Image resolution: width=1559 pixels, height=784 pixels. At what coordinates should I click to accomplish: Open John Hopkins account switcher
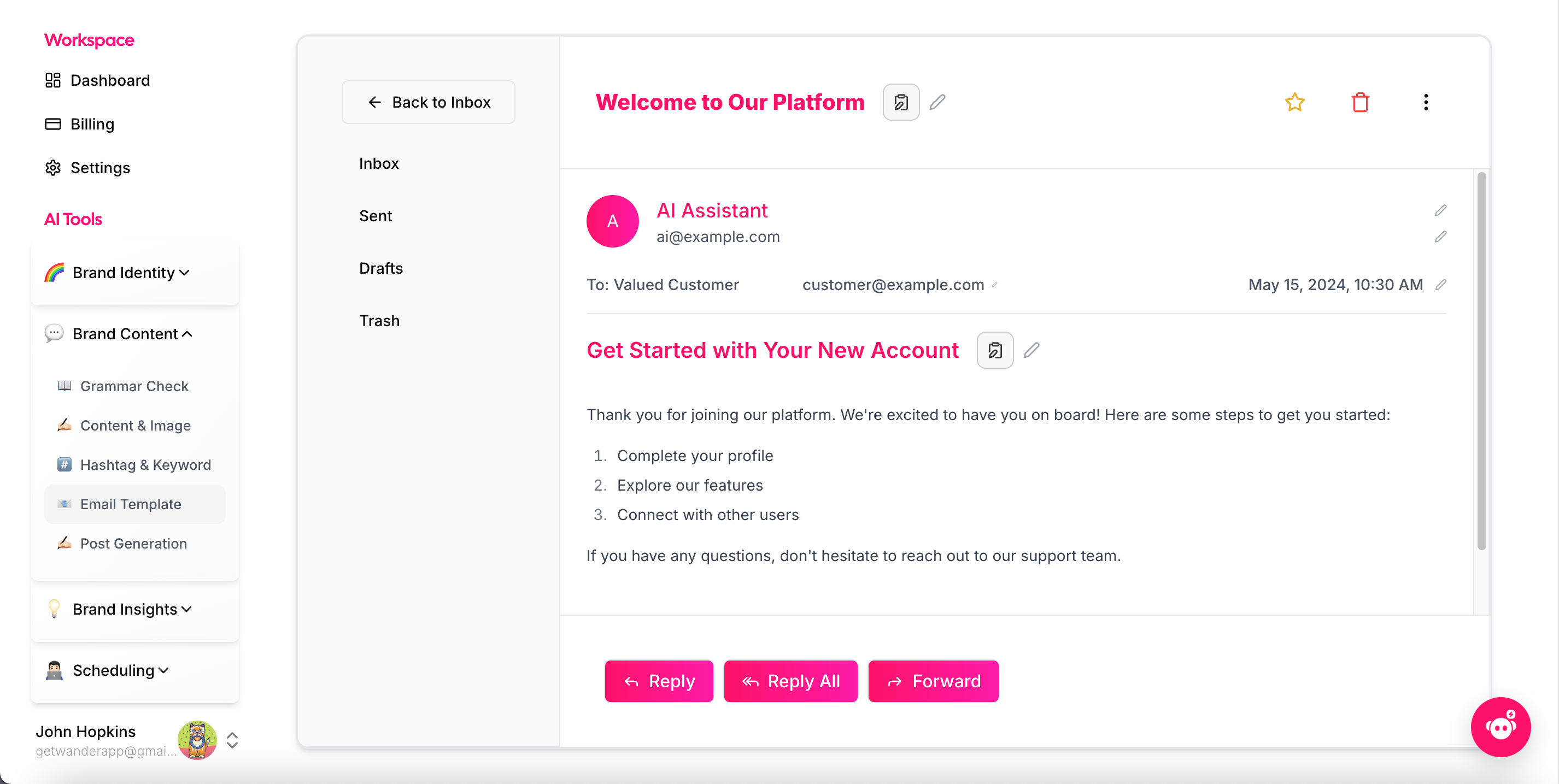click(232, 740)
